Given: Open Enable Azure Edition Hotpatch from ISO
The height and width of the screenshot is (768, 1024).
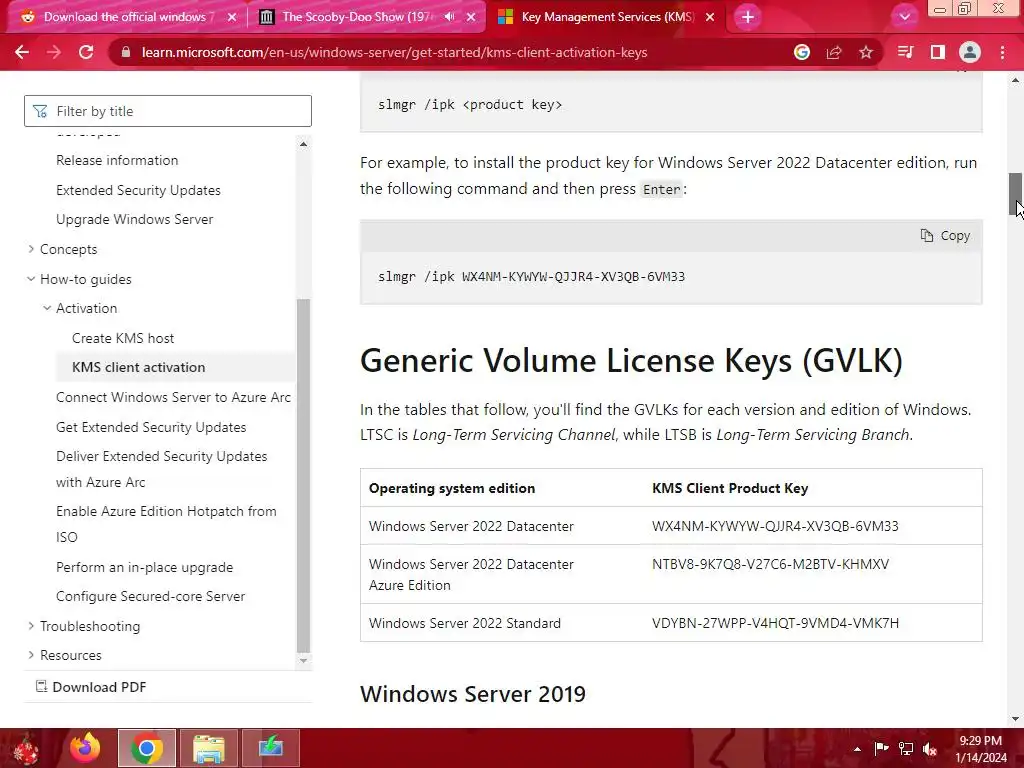Looking at the screenshot, I should (x=166, y=524).
